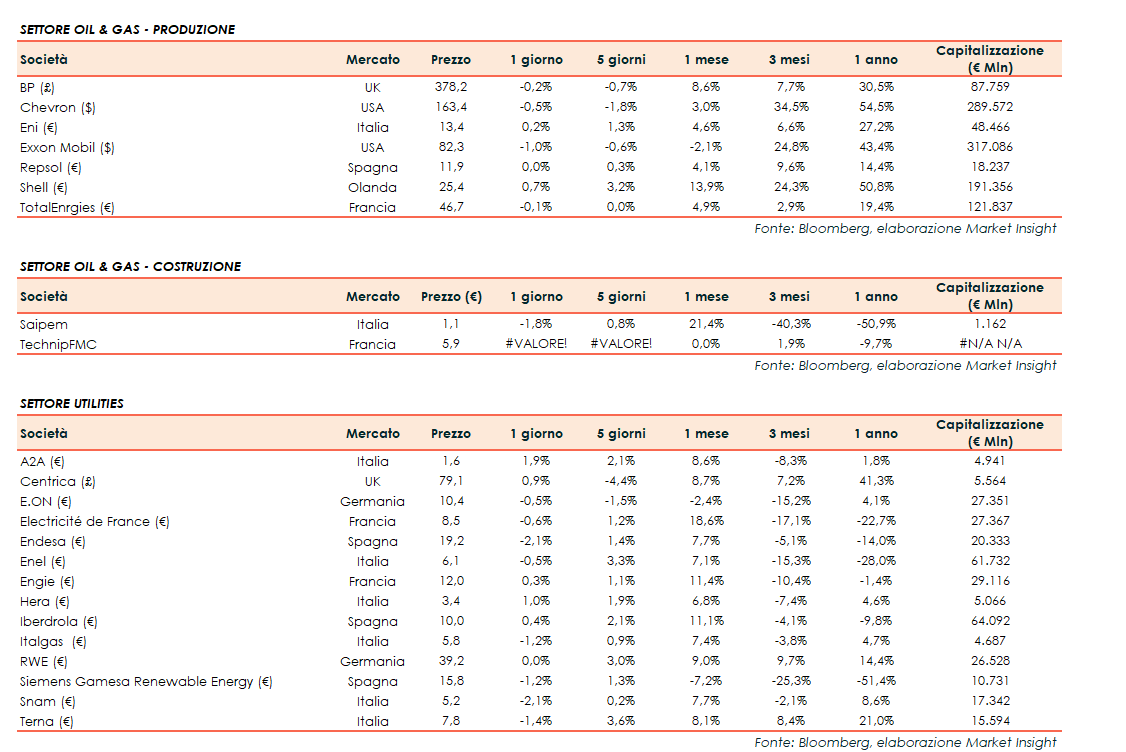Click Terna's 1 anno value 21,0%
This screenshot has width=1126, height=752.
[876, 721]
